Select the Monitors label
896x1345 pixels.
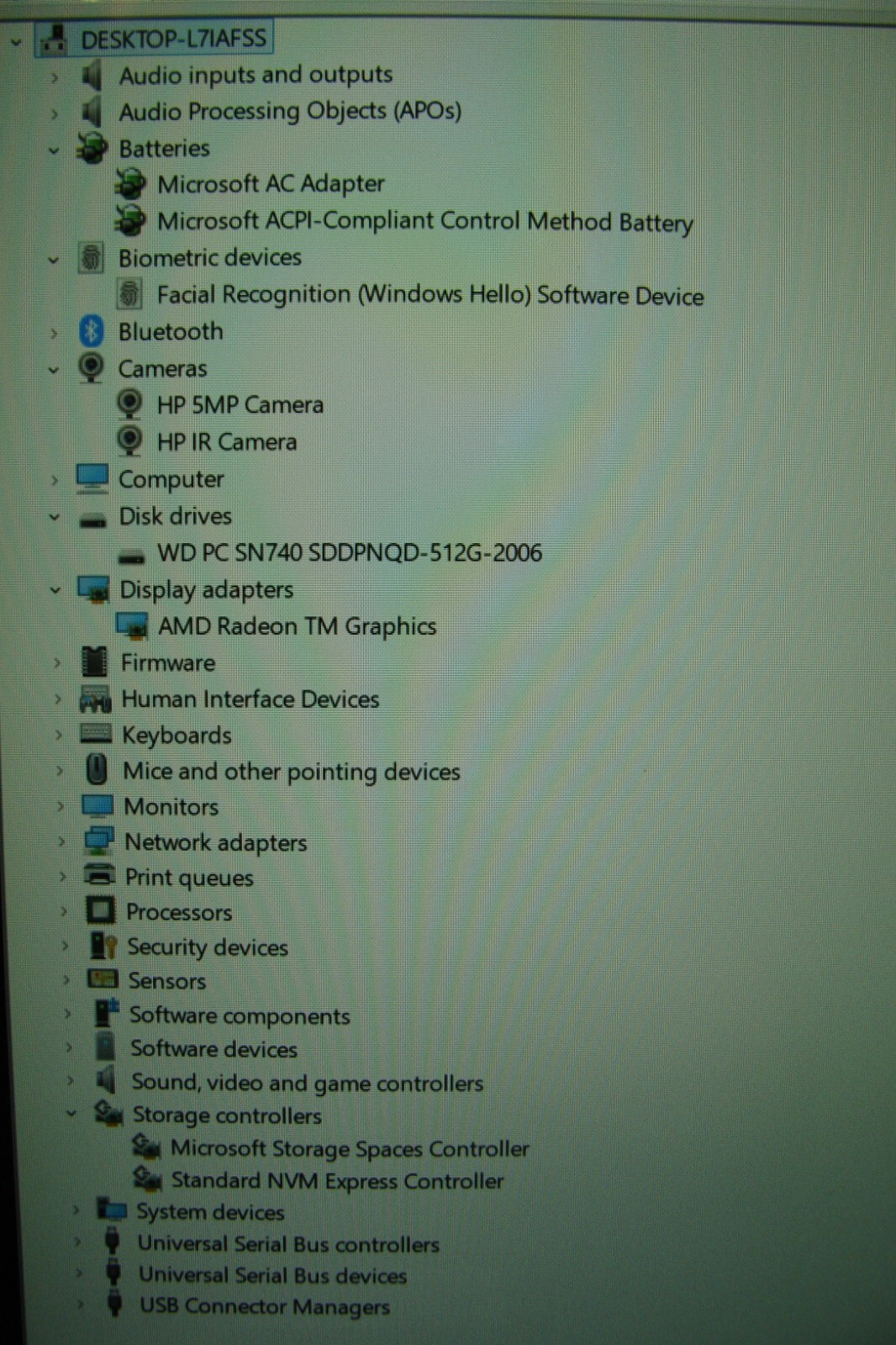[171, 807]
